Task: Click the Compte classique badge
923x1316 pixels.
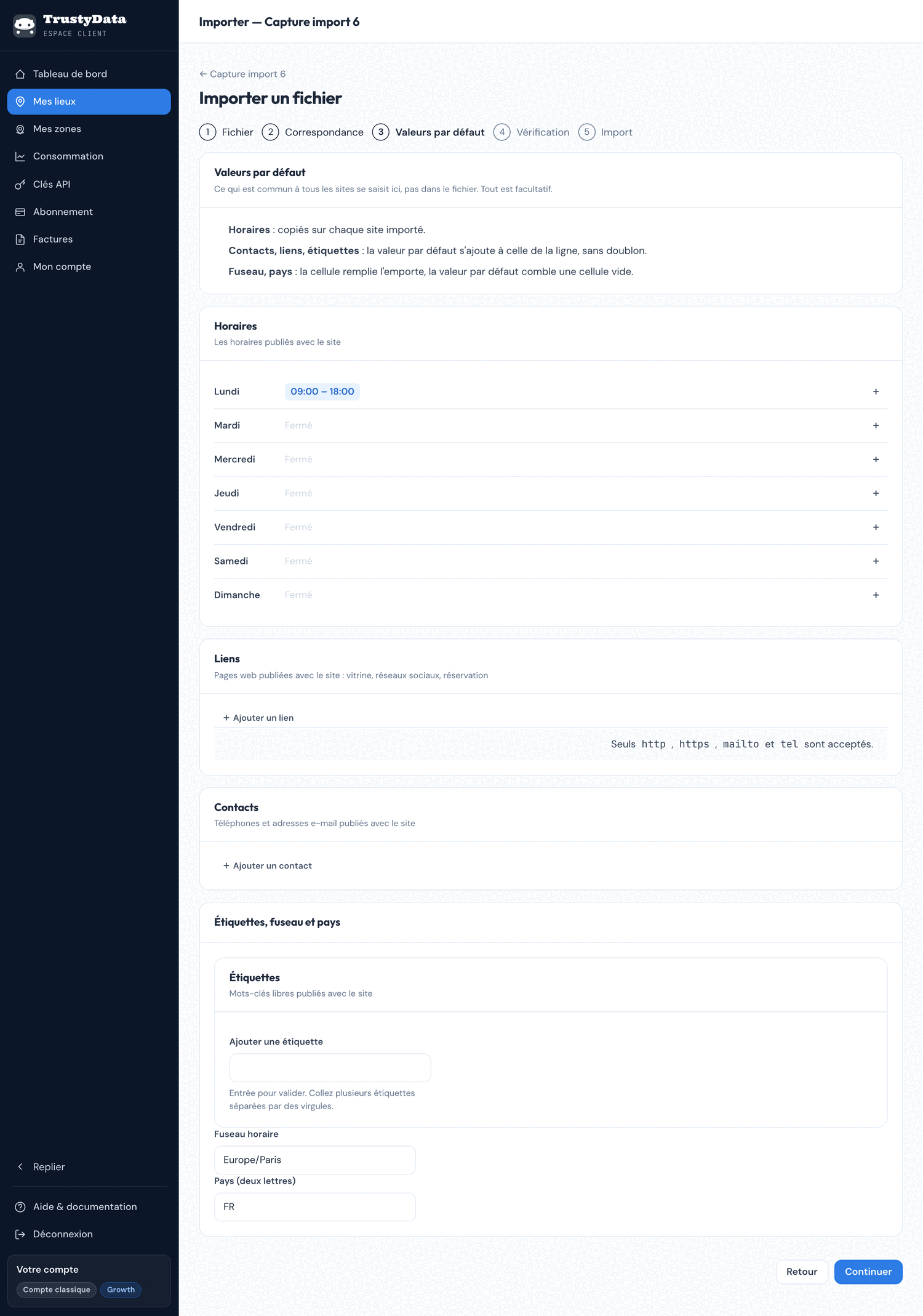Action: click(x=57, y=1290)
